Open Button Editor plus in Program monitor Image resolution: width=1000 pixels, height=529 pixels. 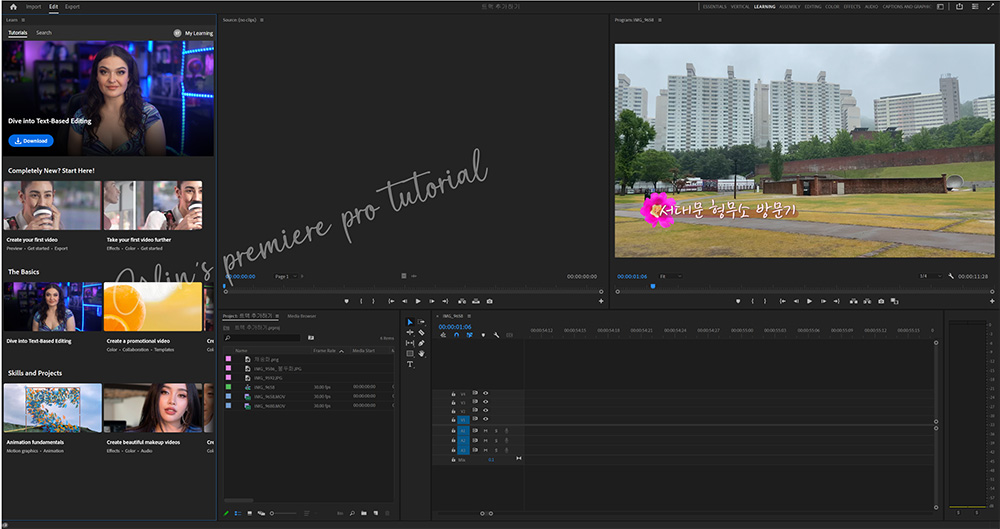[992, 301]
